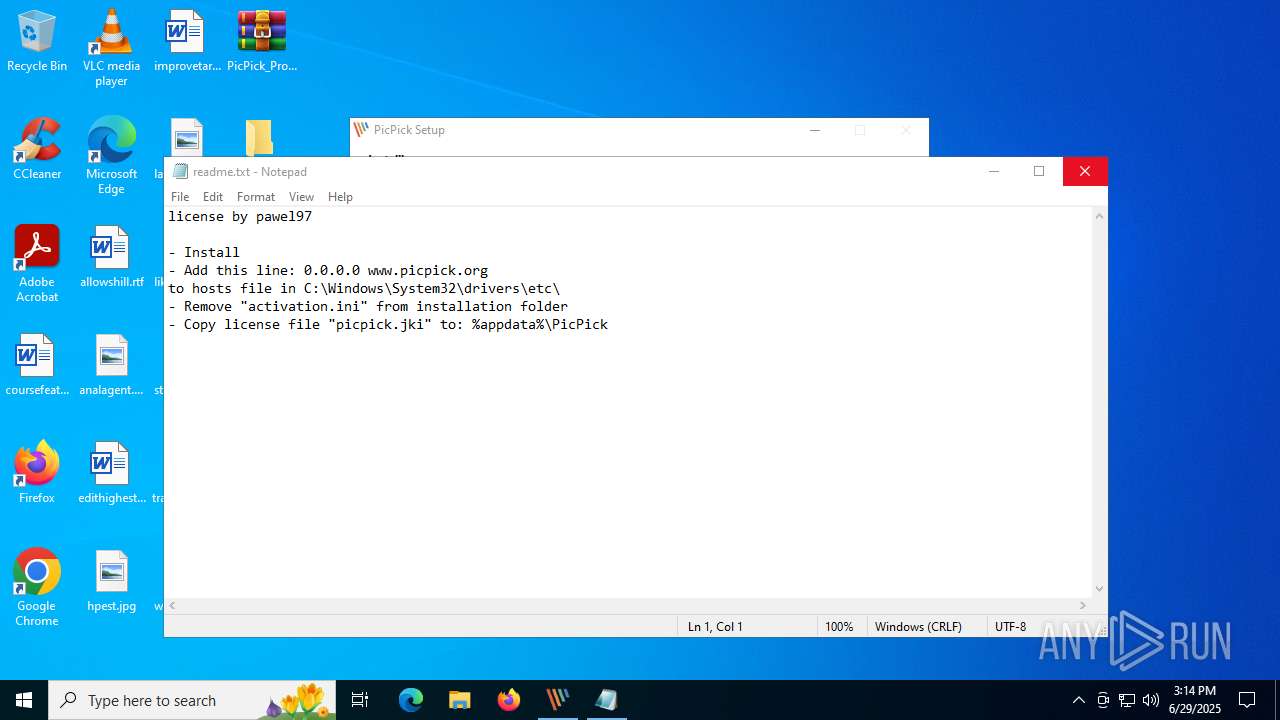This screenshot has width=1280, height=720.
Task: Open File Explorer from taskbar
Action: click(459, 700)
